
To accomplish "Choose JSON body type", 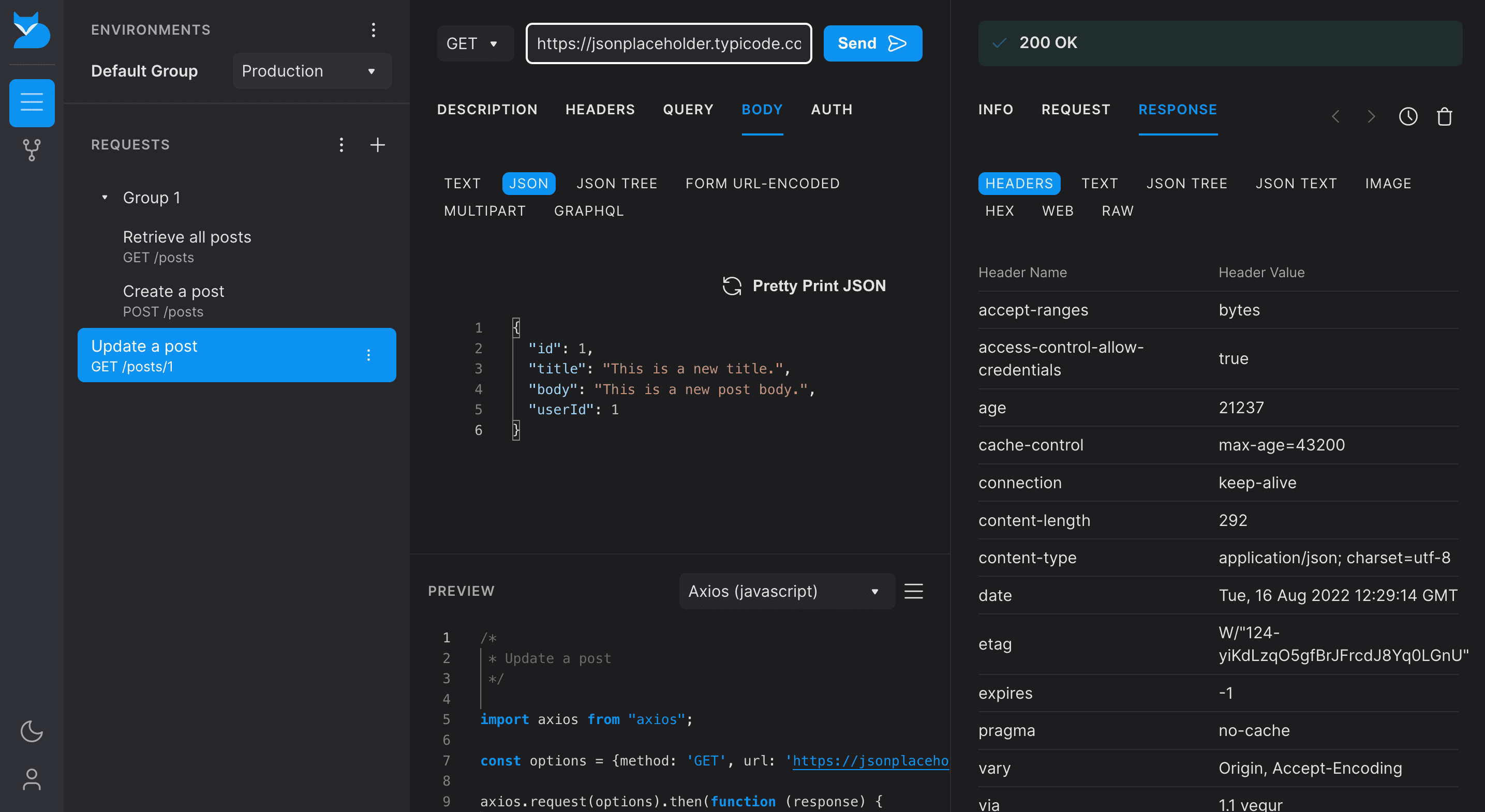I will [528, 183].
